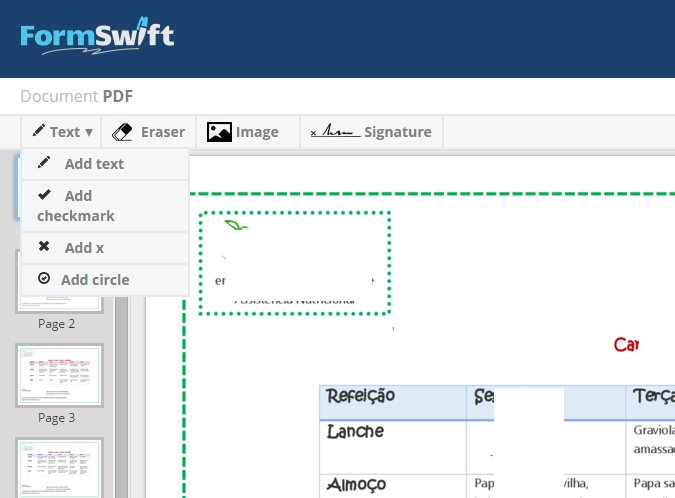Viewport: 675px width, 498px height.
Task: Select the pencil icon in Text tool
Action: coord(38,132)
